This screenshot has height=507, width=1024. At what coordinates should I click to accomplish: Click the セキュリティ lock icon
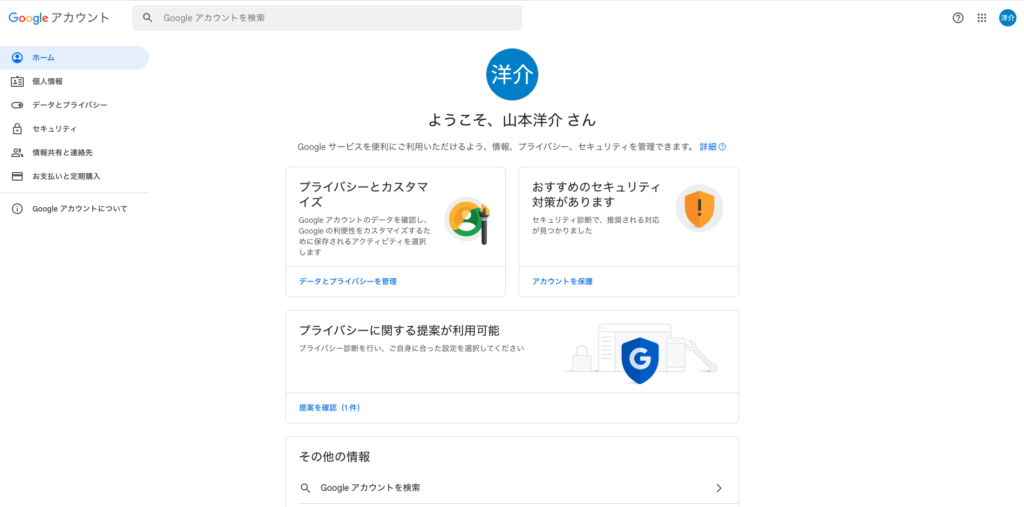(x=18, y=129)
